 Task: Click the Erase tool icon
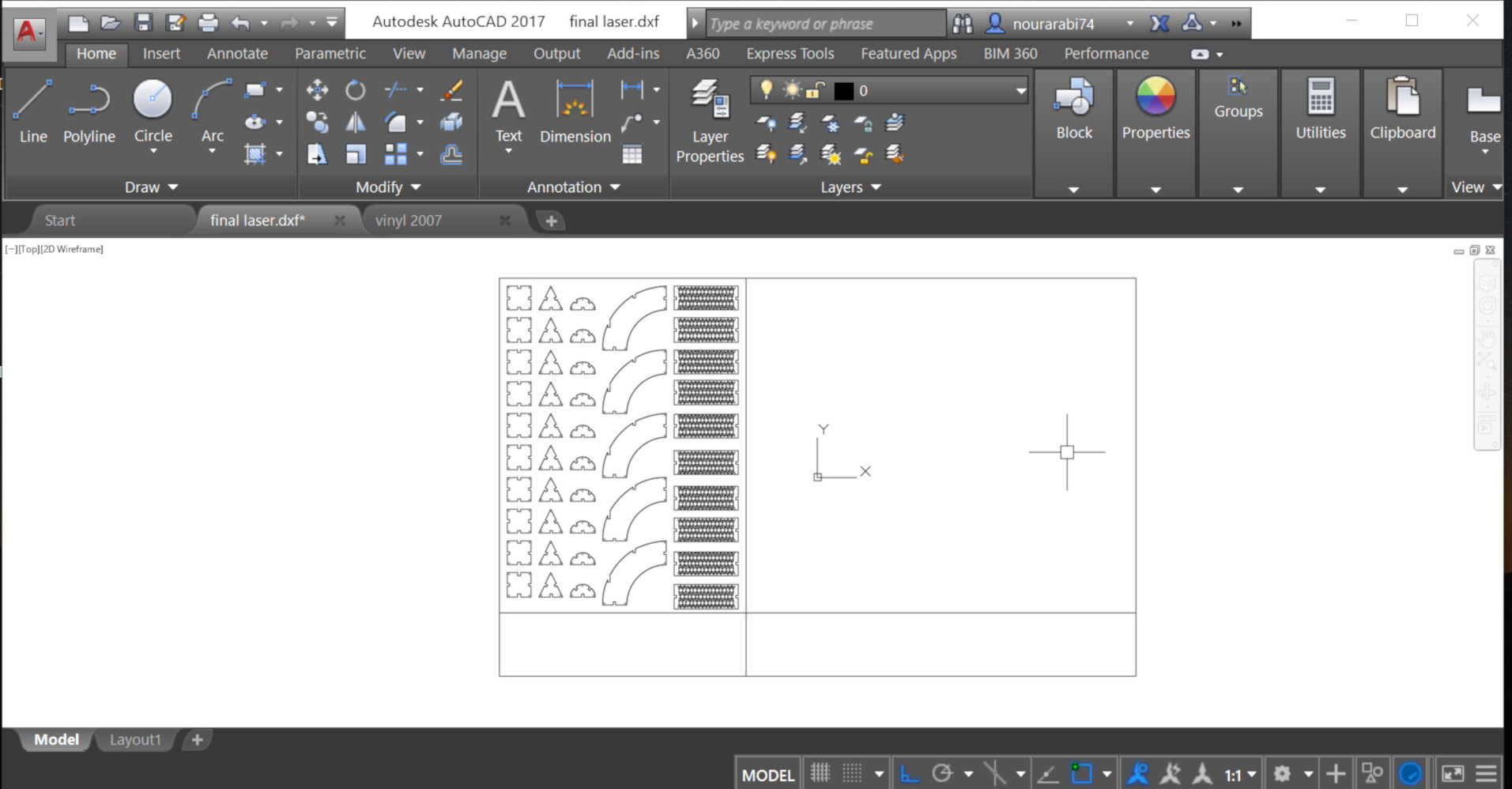pos(451,90)
